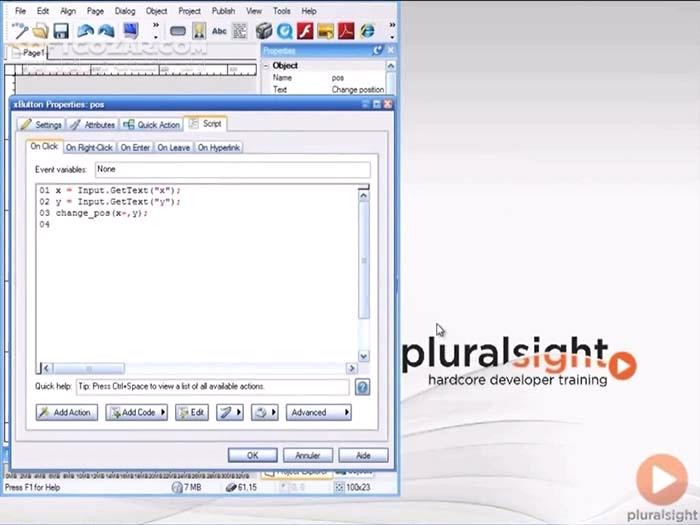Select the Flash object tool
This screenshot has height=525, width=700.
305,31
